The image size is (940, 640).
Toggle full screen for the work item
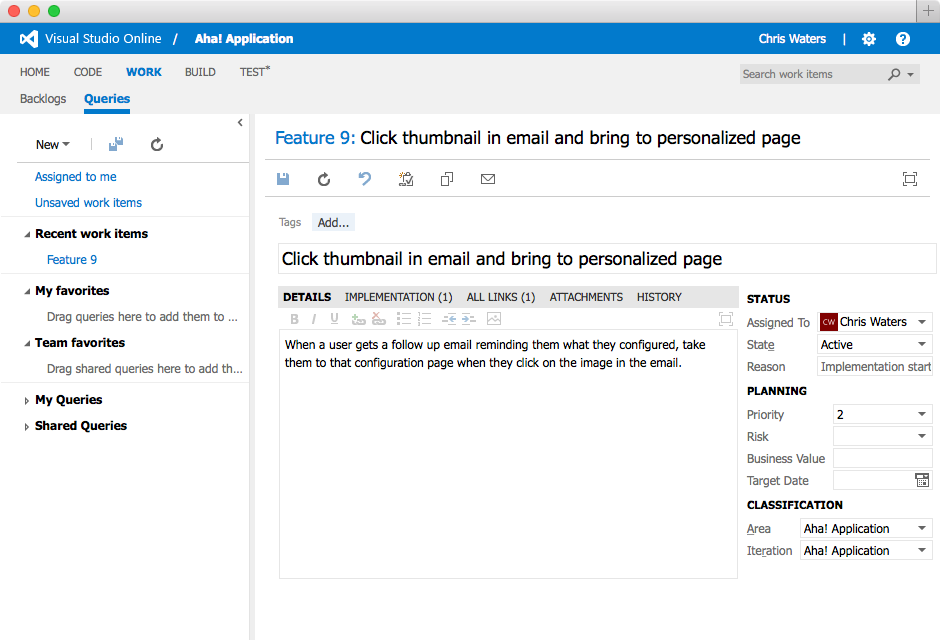pyautogui.click(x=909, y=179)
